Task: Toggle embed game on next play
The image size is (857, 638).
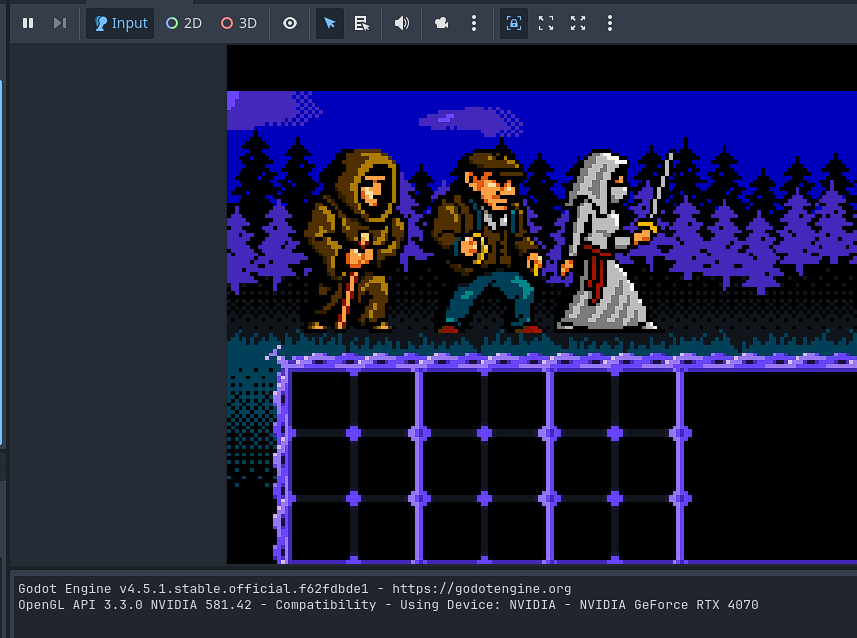Action: pos(514,23)
